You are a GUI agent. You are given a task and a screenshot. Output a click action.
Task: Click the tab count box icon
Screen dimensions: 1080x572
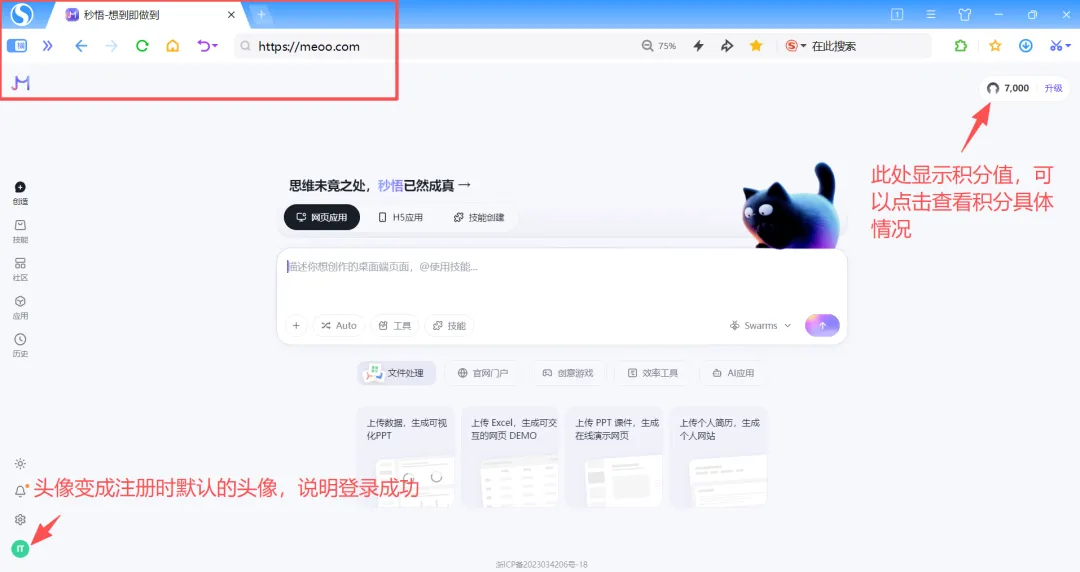click(x=897, y=14)
